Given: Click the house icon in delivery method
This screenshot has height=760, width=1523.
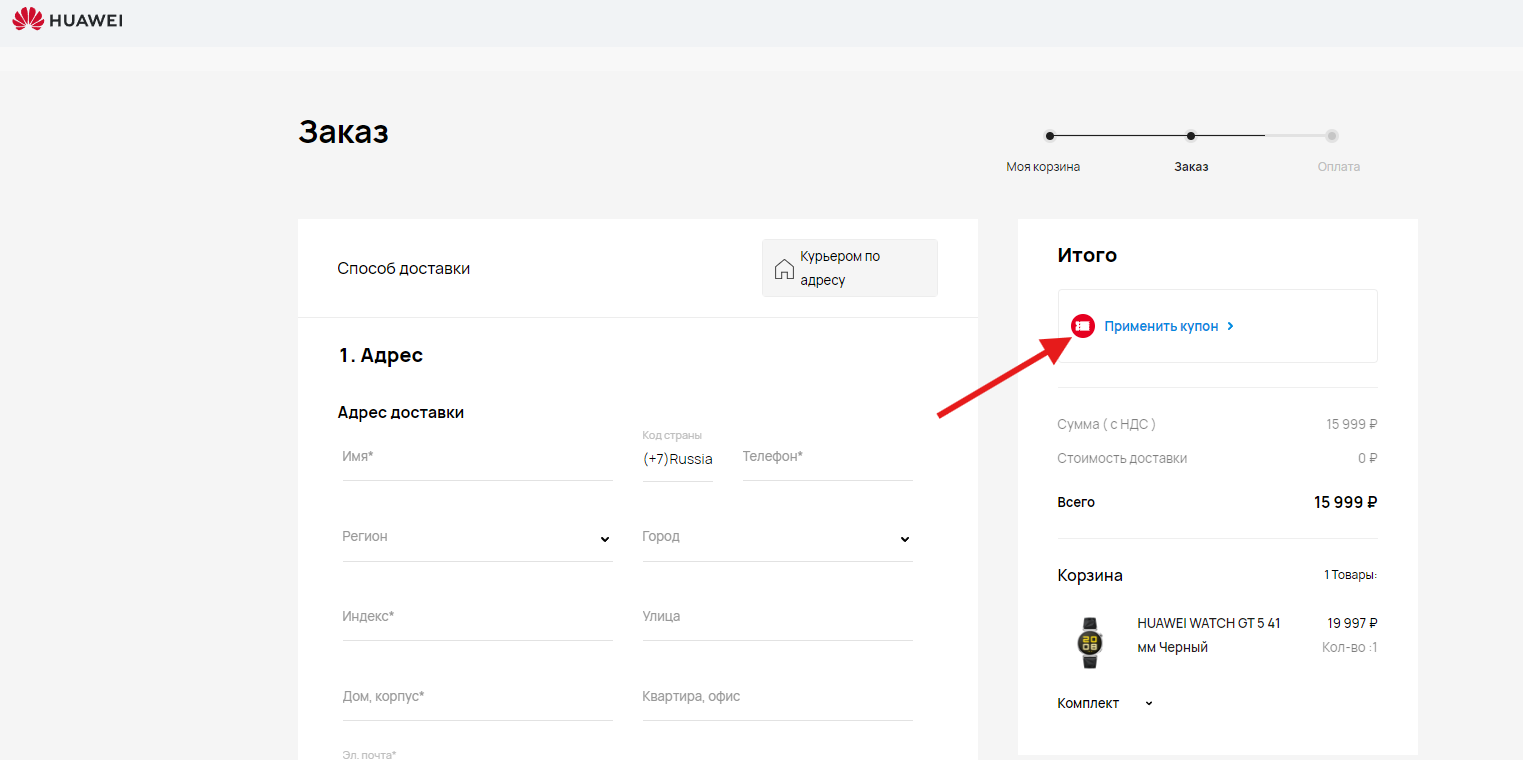Looking at the screenshot, I should pos(785,269).
